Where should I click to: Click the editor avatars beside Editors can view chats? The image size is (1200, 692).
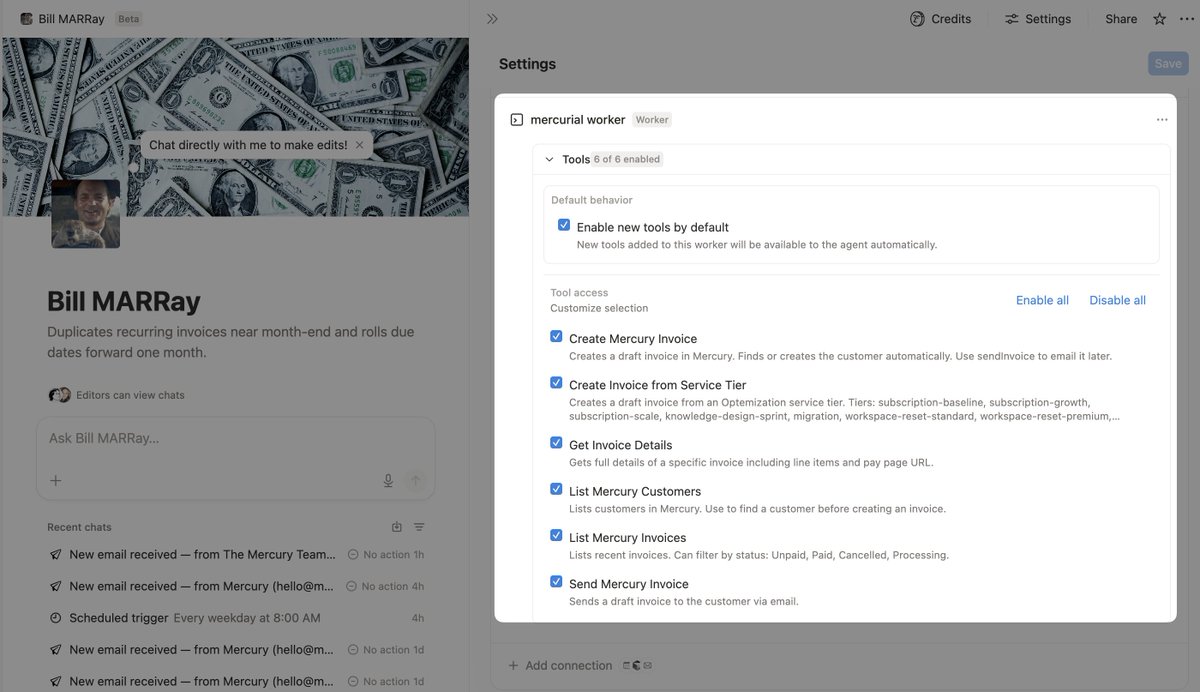click(60, 395)
